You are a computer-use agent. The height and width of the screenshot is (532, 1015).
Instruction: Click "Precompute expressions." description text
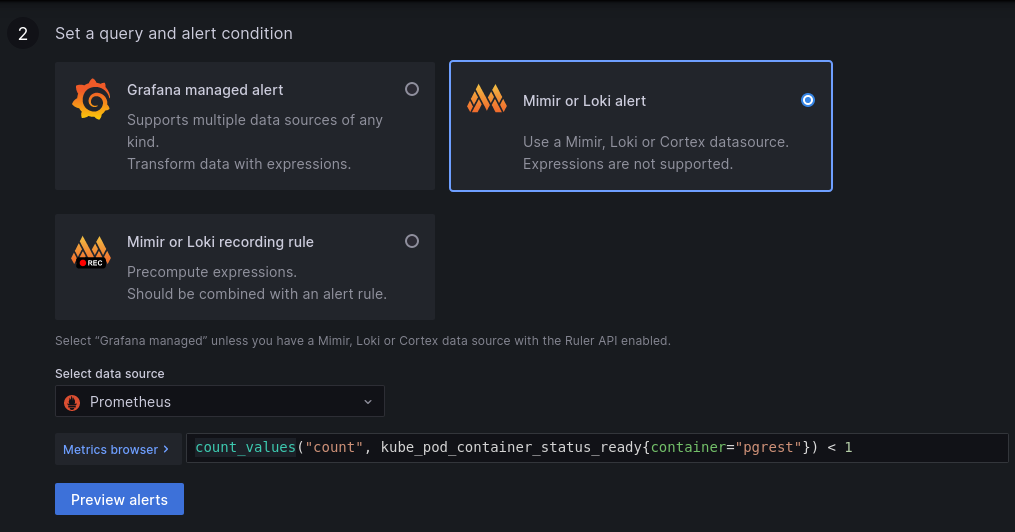(212, 272)
